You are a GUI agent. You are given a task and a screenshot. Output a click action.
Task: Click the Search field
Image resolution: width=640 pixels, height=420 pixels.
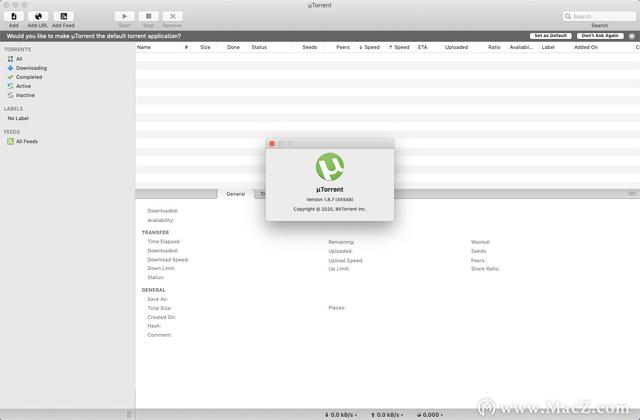pyautogui.click(x=599, y=16)
